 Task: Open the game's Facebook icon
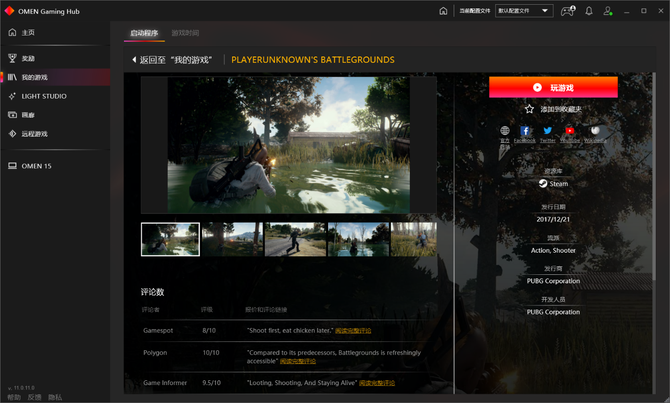click(525, 130)
